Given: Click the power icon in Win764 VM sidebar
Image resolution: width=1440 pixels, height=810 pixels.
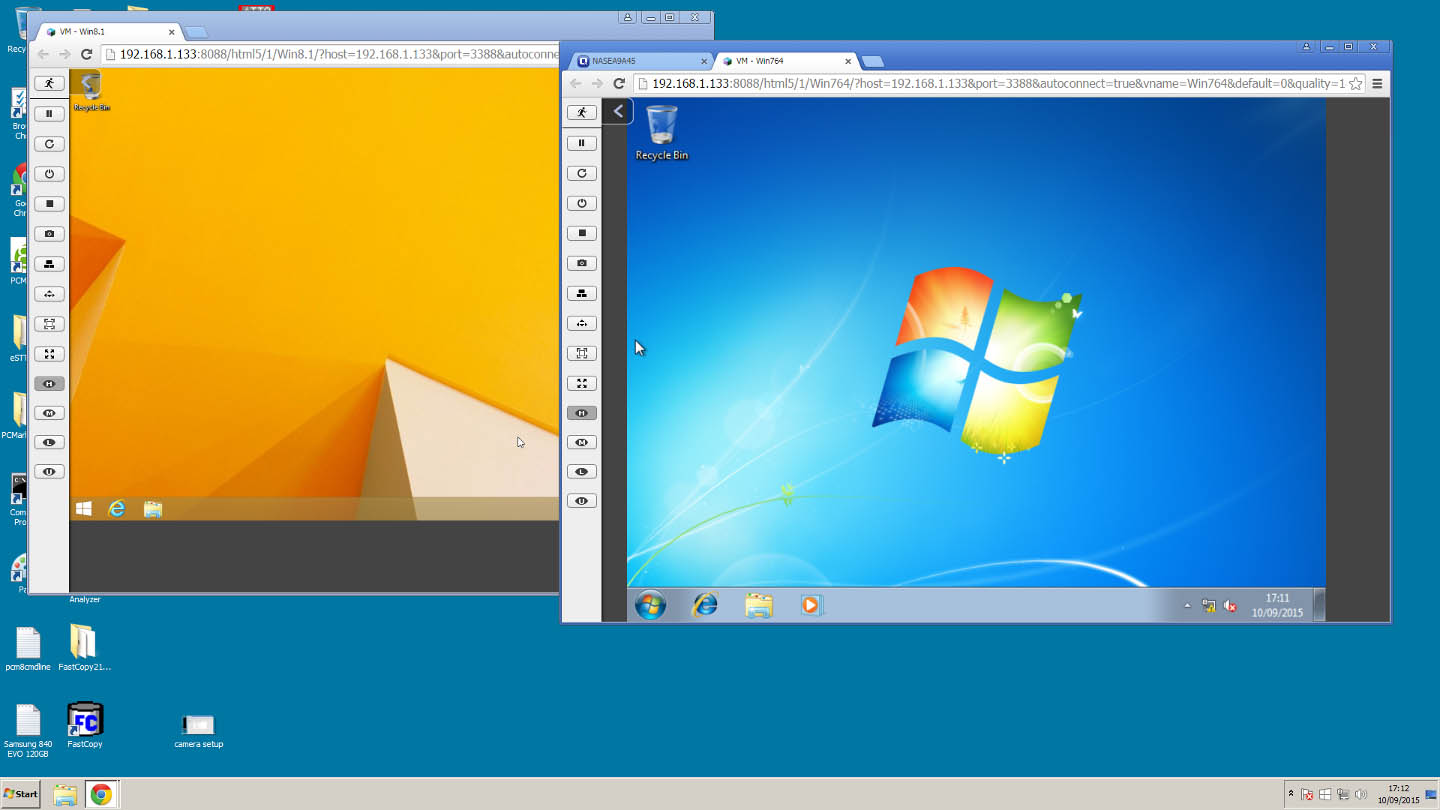Looking at the screenshot, I should tap(581, 203).
